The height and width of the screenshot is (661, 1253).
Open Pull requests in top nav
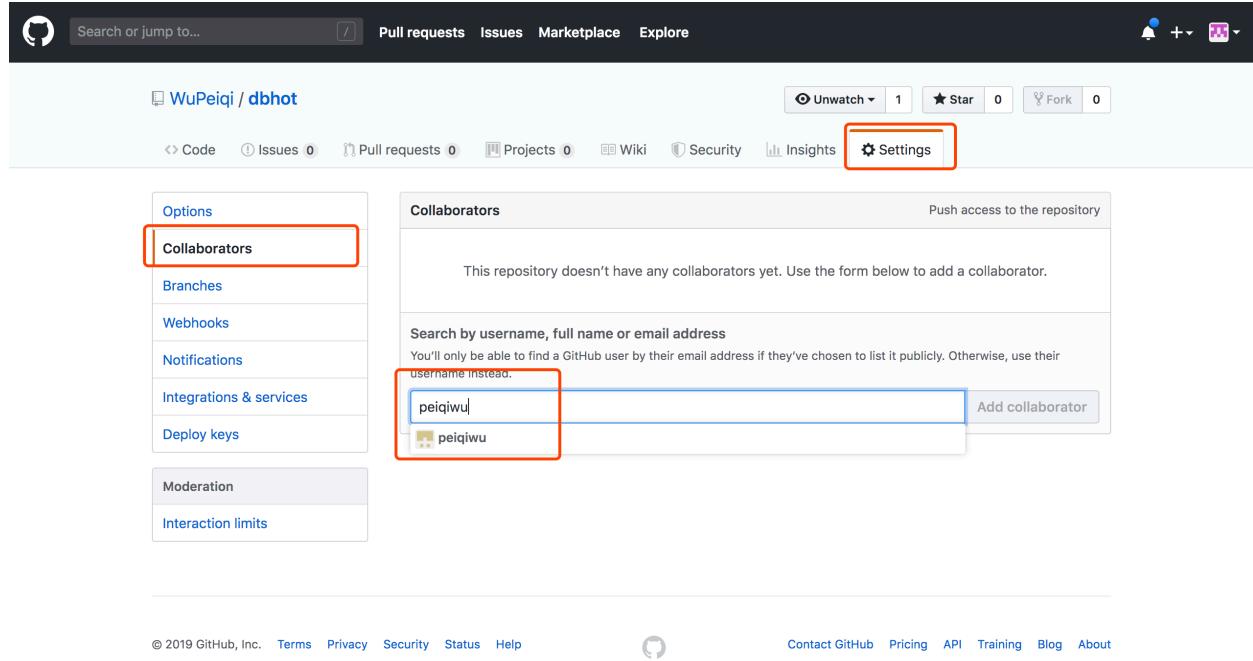(x=421, y=32)
